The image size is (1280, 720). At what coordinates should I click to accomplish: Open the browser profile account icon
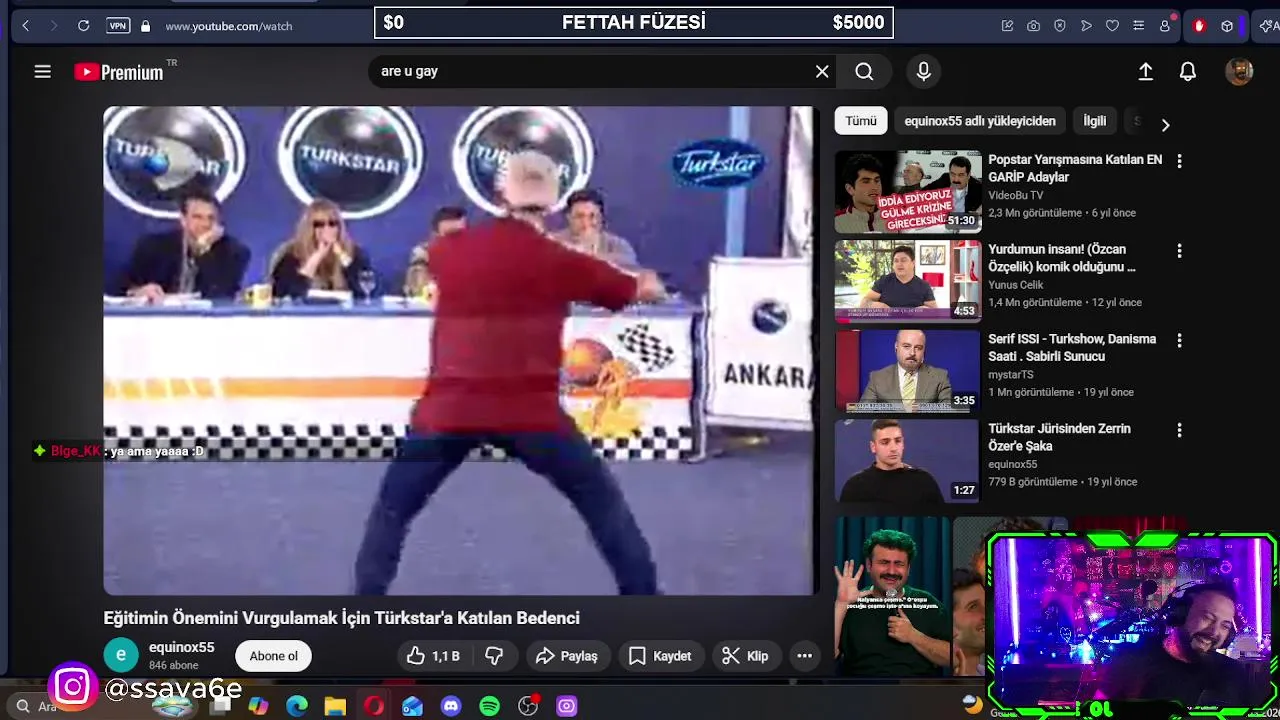click(1165, 26)
